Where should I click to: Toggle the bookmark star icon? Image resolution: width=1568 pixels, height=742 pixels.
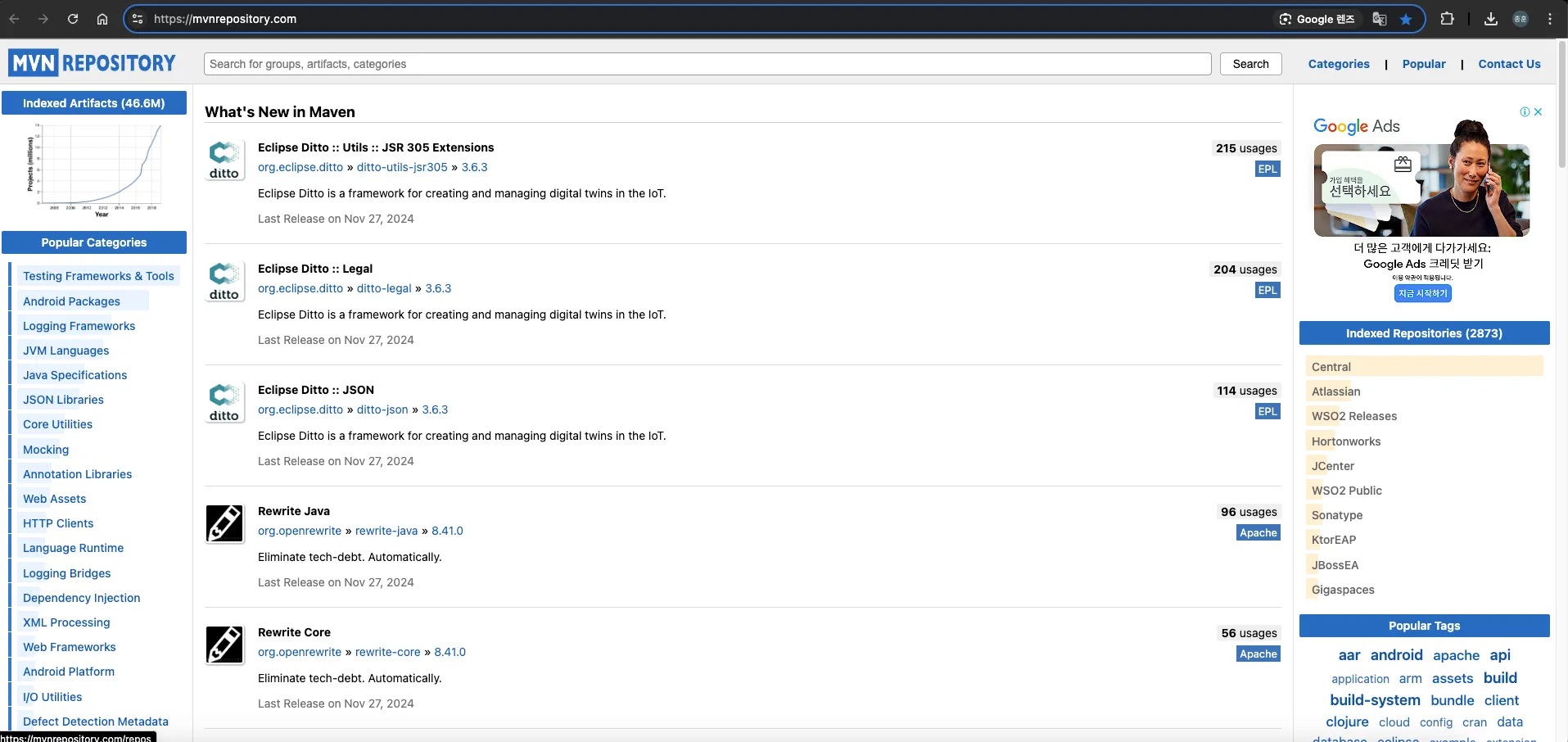(x=1406, y=19)
